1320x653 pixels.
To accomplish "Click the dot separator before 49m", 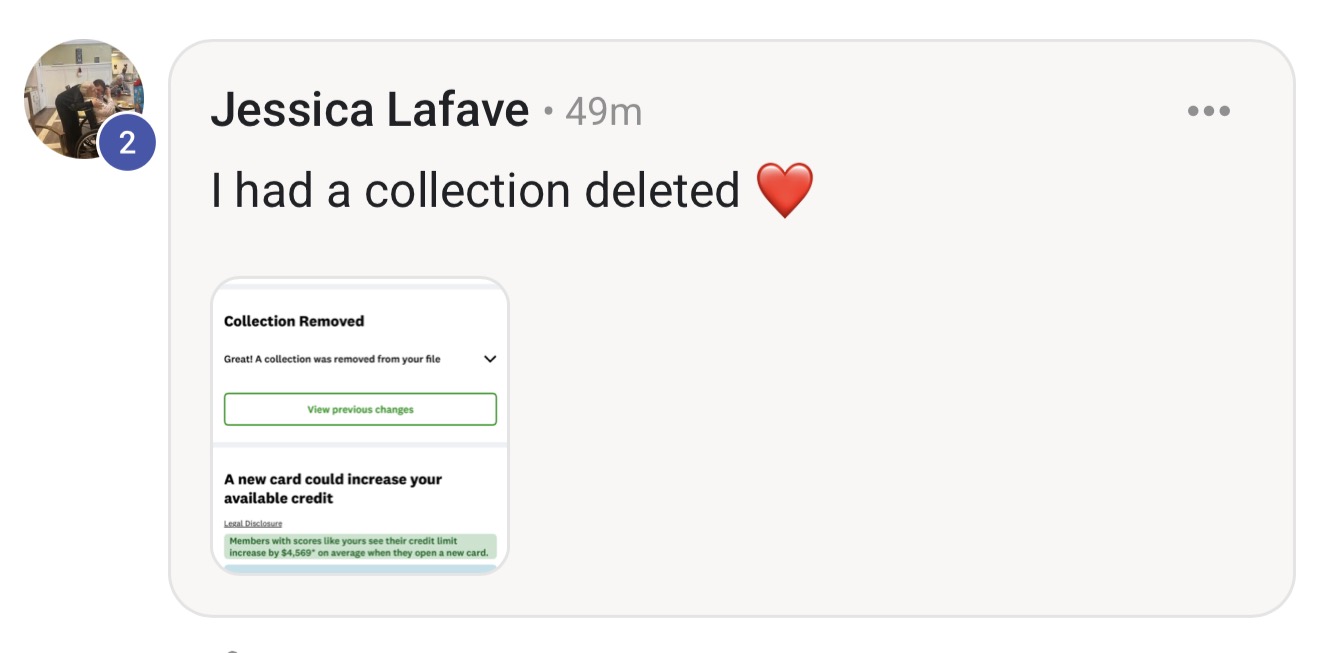I will 548,112.
